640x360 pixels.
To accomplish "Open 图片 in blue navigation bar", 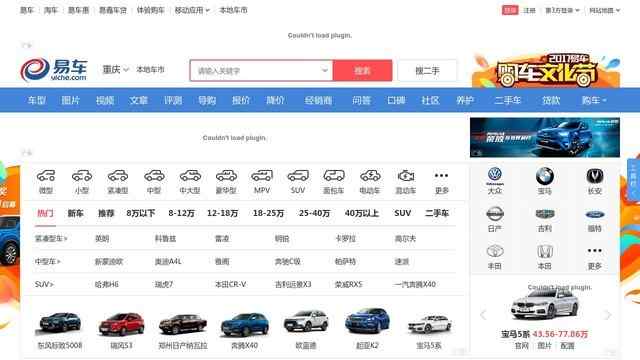I will click(x=71, y=100).
